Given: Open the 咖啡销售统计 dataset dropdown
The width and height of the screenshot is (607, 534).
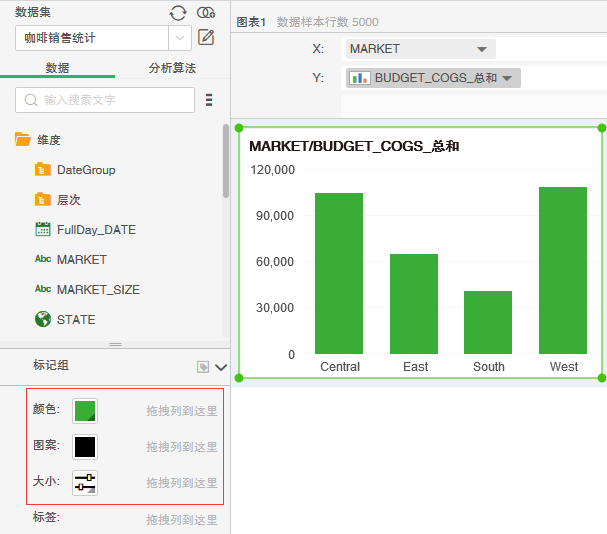Looking at the screenshot, I should pos(179,39).
